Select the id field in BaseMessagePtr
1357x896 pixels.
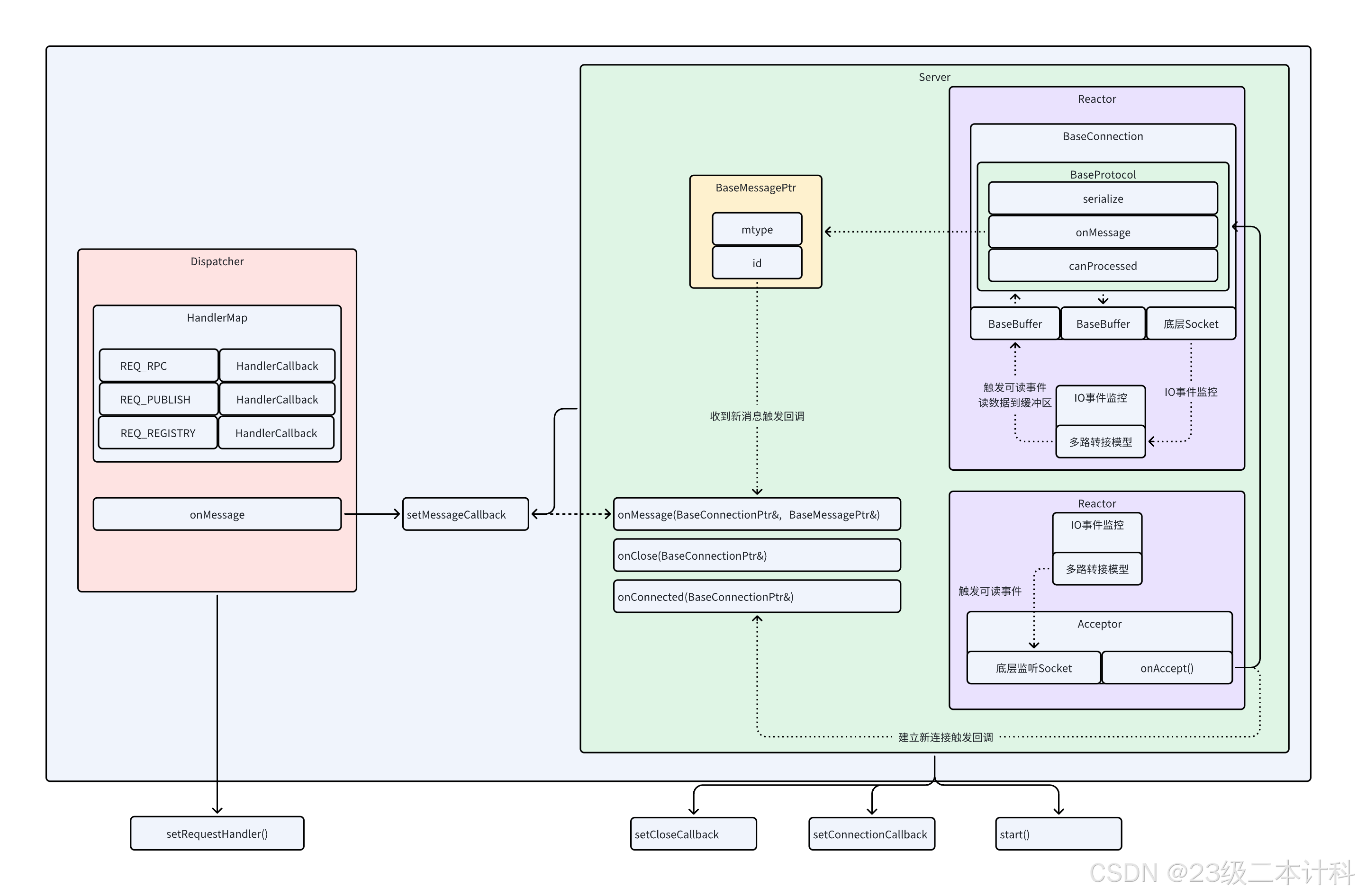coord(756,263)
